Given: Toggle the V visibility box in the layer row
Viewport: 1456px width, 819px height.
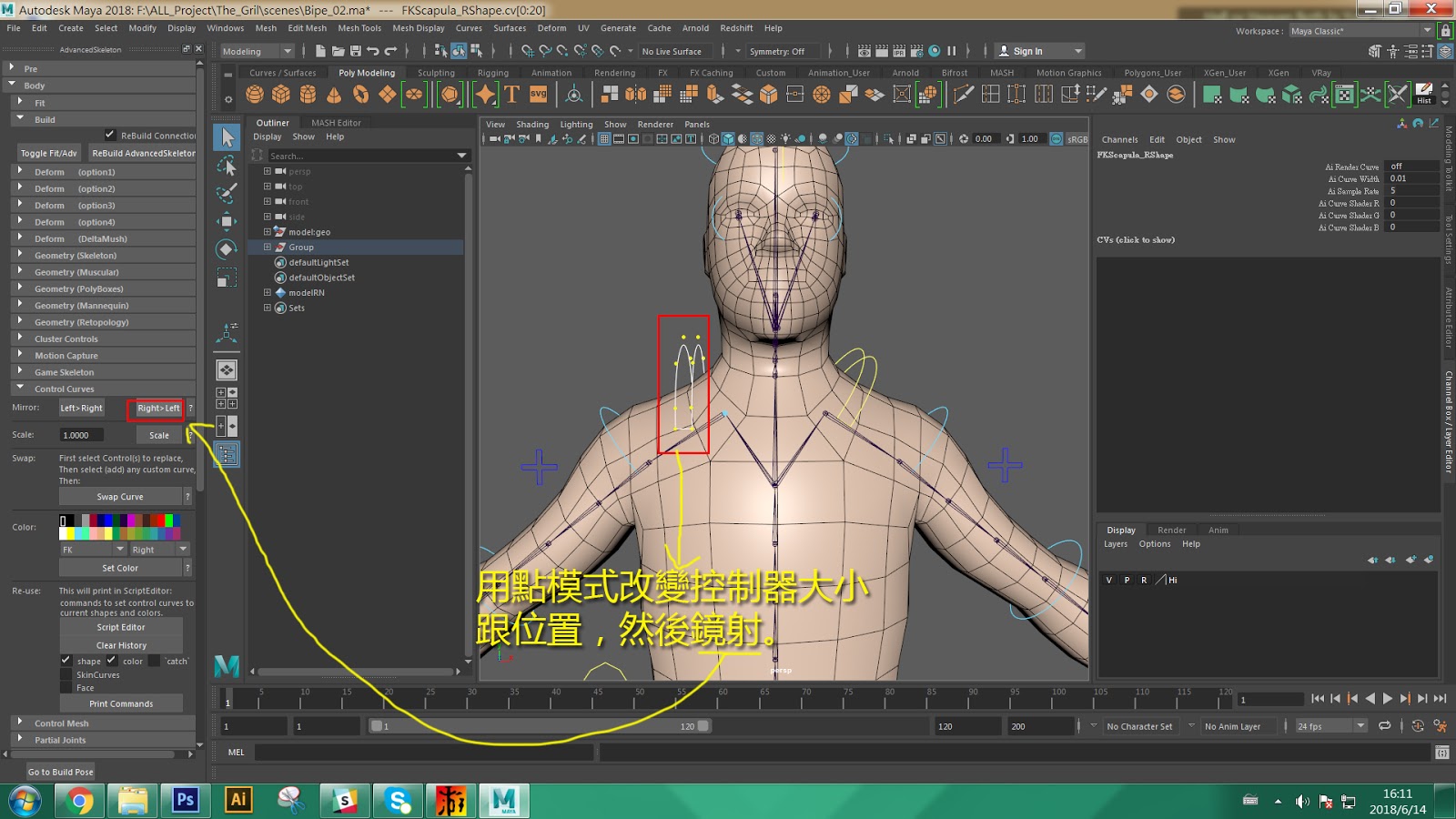Looking at the screenshot, I should click(x=1109, y=580).
